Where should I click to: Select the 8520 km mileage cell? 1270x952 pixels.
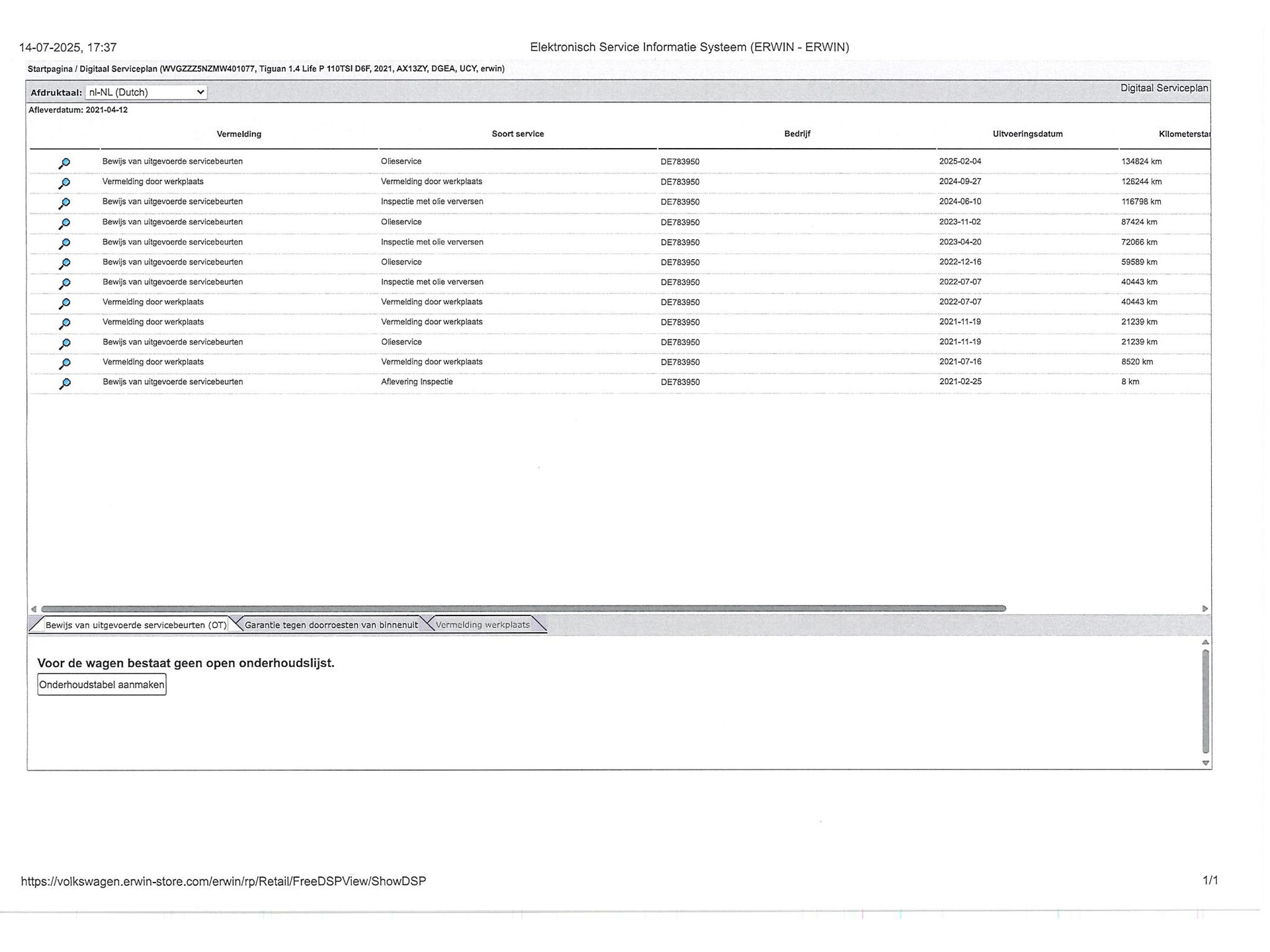[x=1137, y=362]
